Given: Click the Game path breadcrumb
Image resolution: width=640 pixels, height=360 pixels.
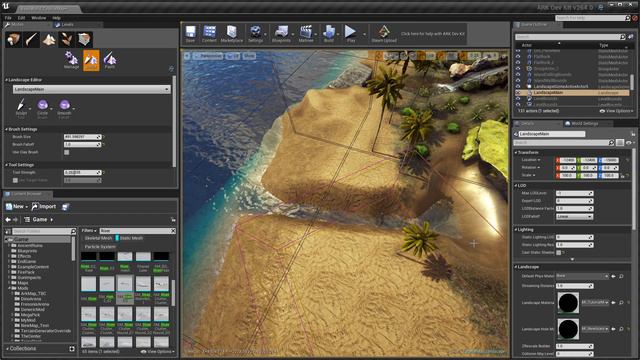Looking at the screenshot, I should coord(40,220).
